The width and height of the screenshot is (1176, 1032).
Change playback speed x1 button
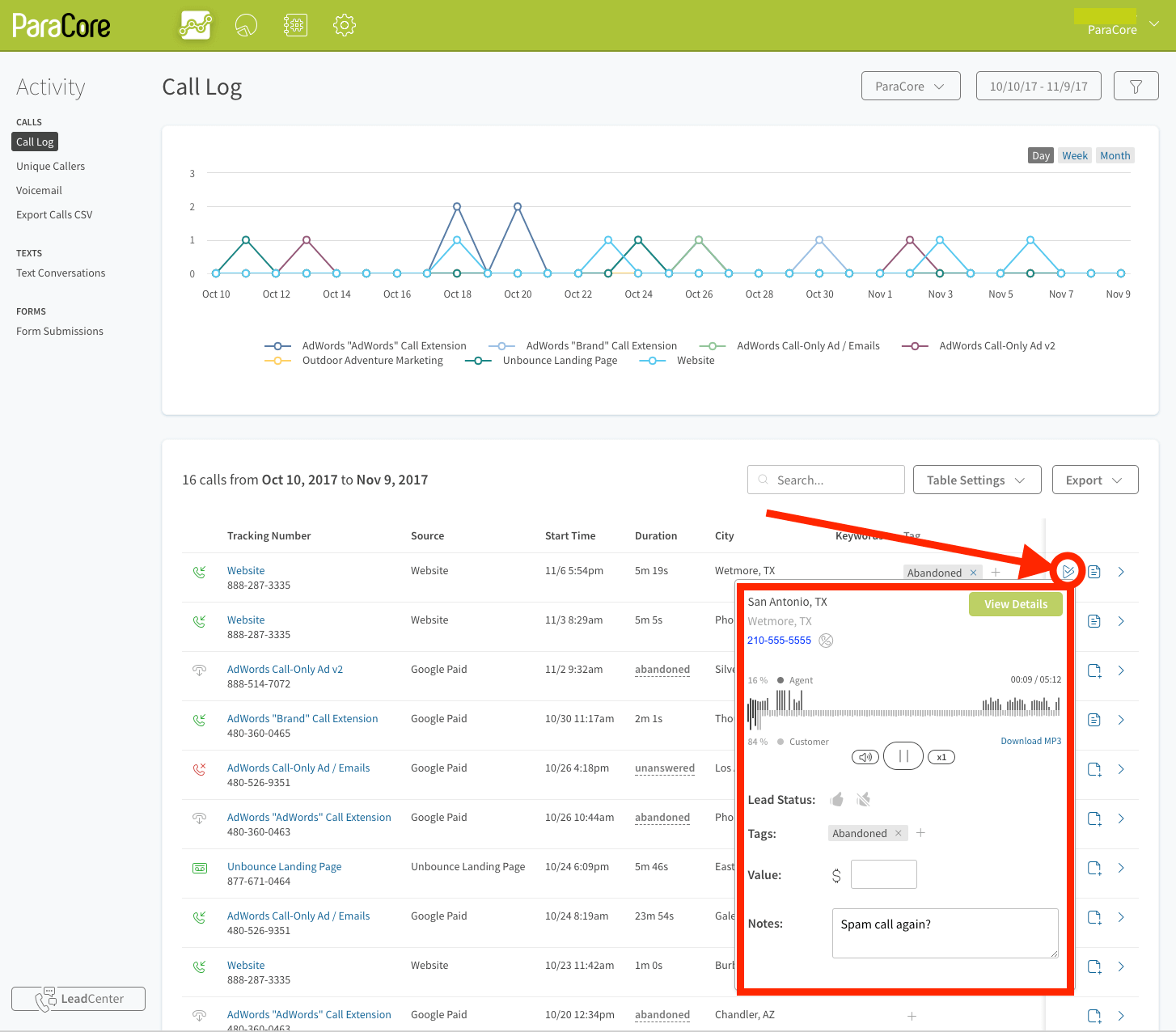[941, 757]
